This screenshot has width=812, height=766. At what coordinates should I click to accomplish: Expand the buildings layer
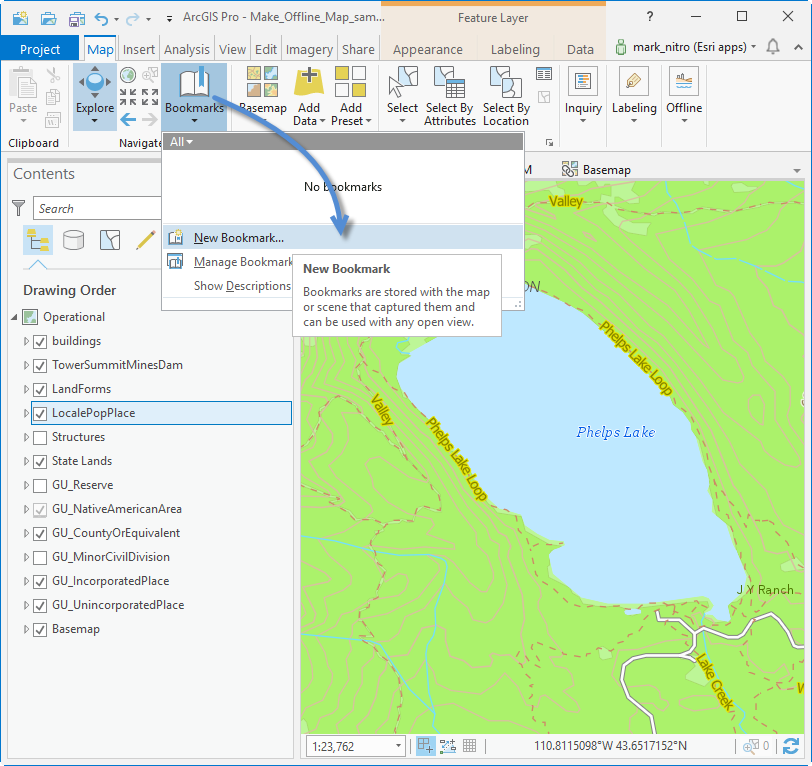click(x=26, y=341)
